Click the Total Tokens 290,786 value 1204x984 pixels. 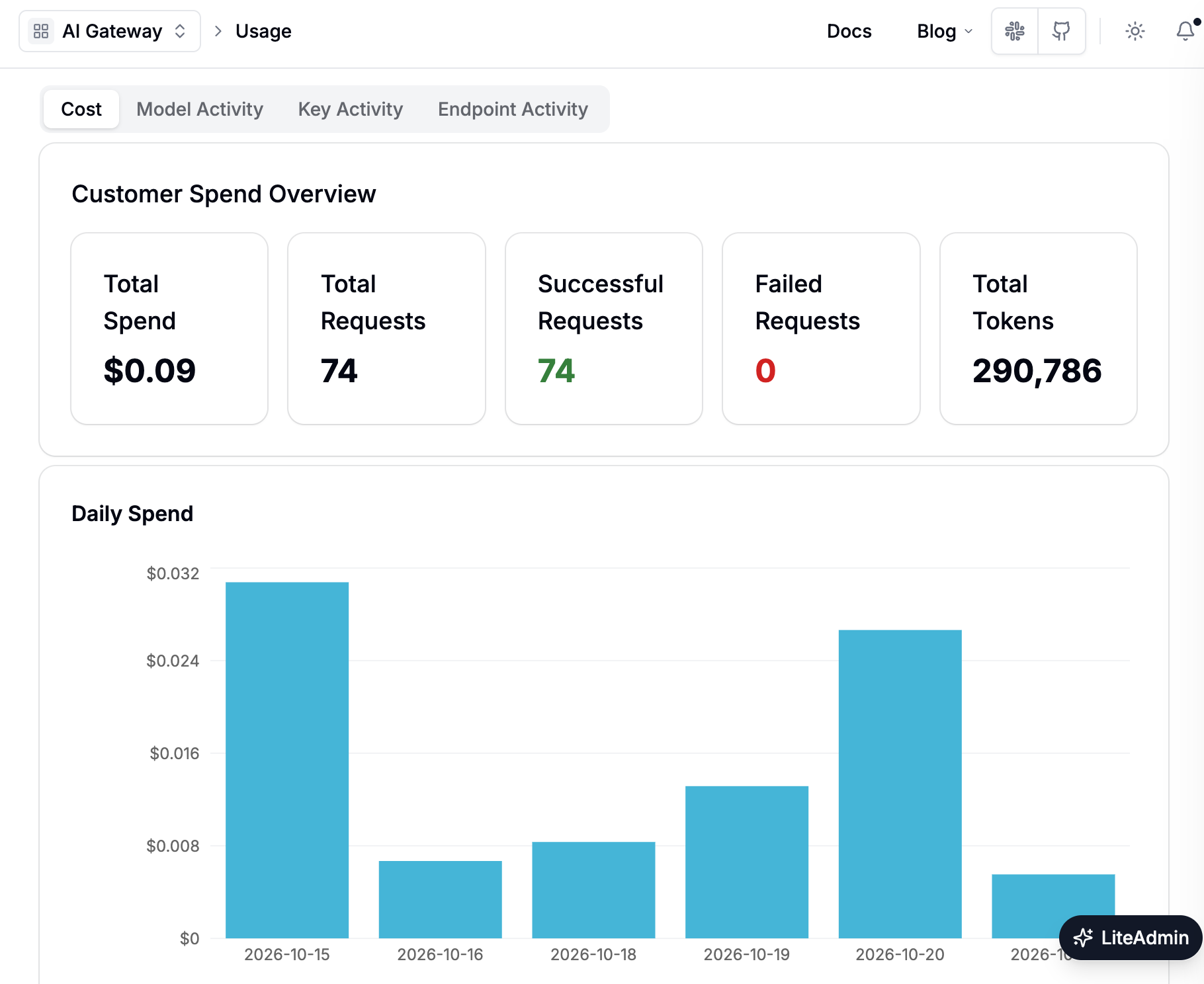click(x=1037, y=370)
